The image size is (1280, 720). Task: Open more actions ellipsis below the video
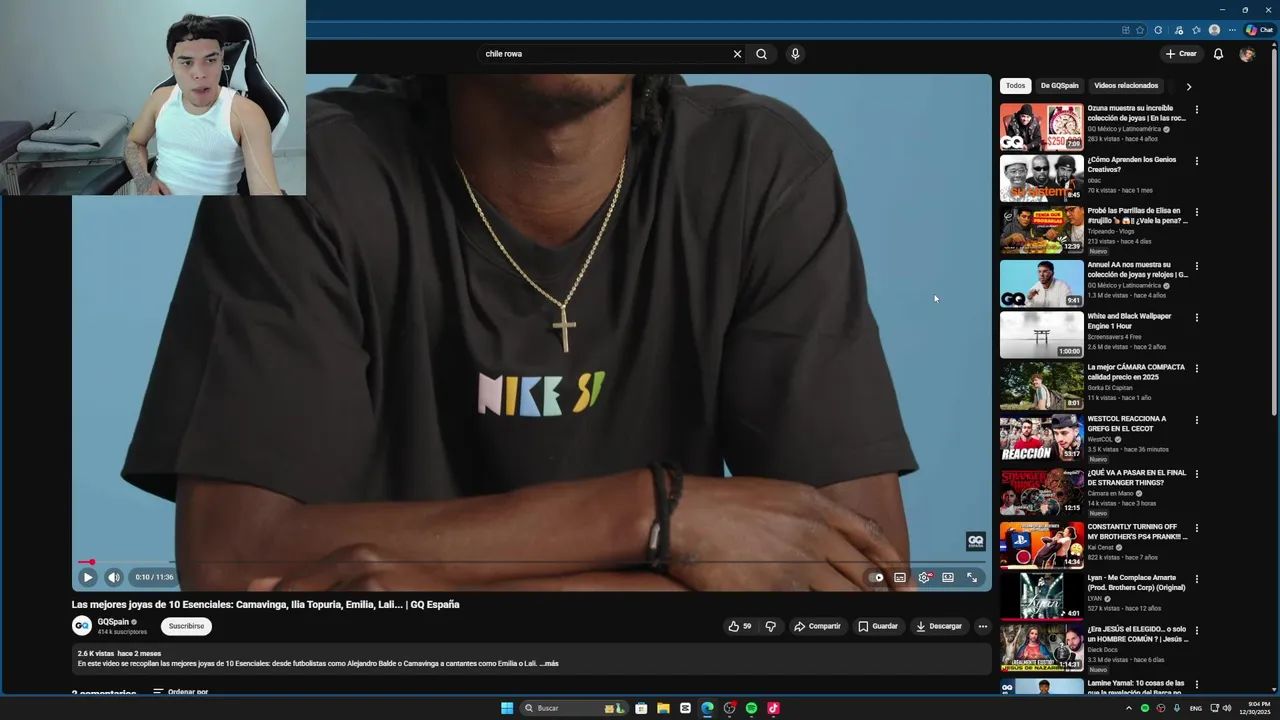tap(982, 626)
